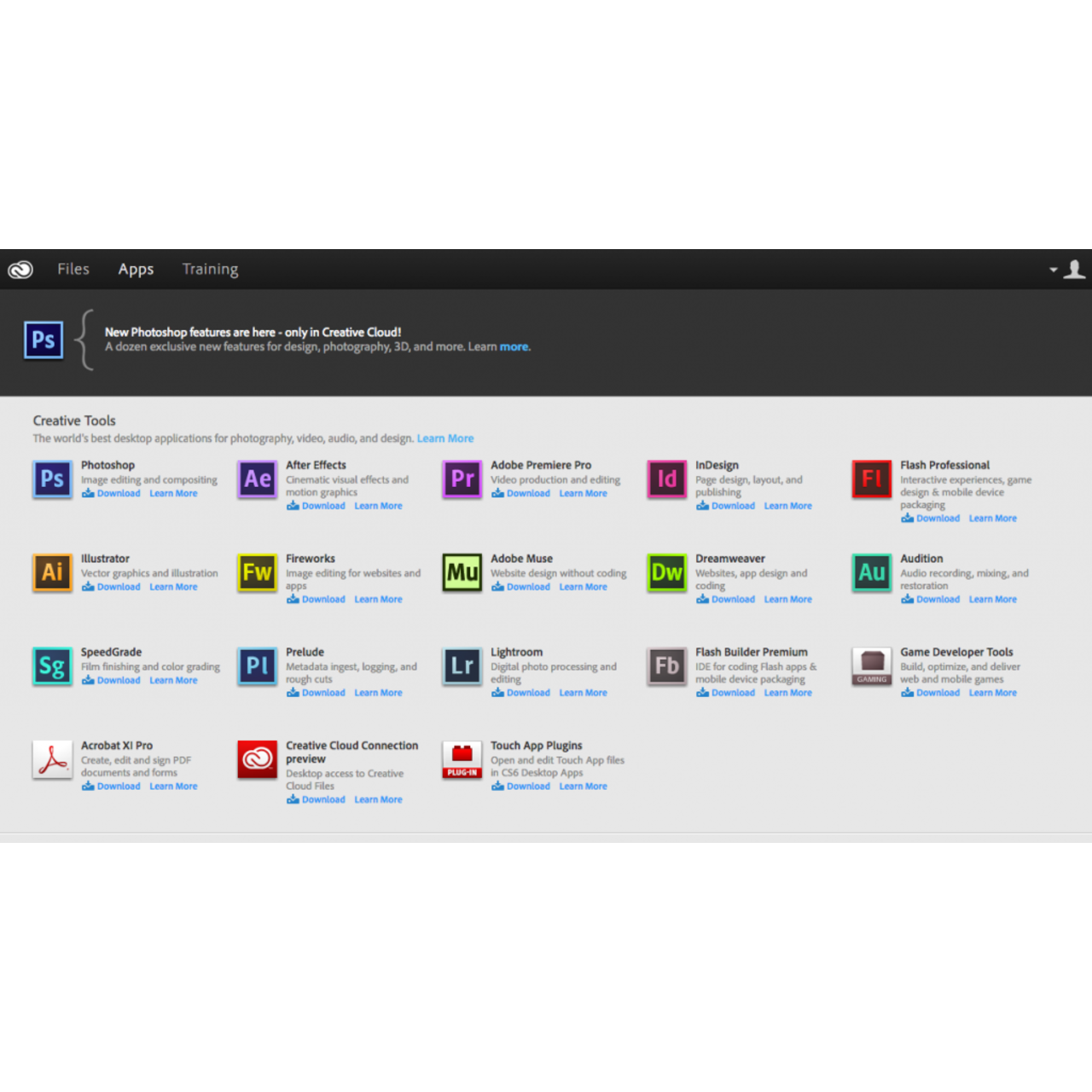Download Flash Professional
Viewport: 1092px width, 1092px height.
930,518
